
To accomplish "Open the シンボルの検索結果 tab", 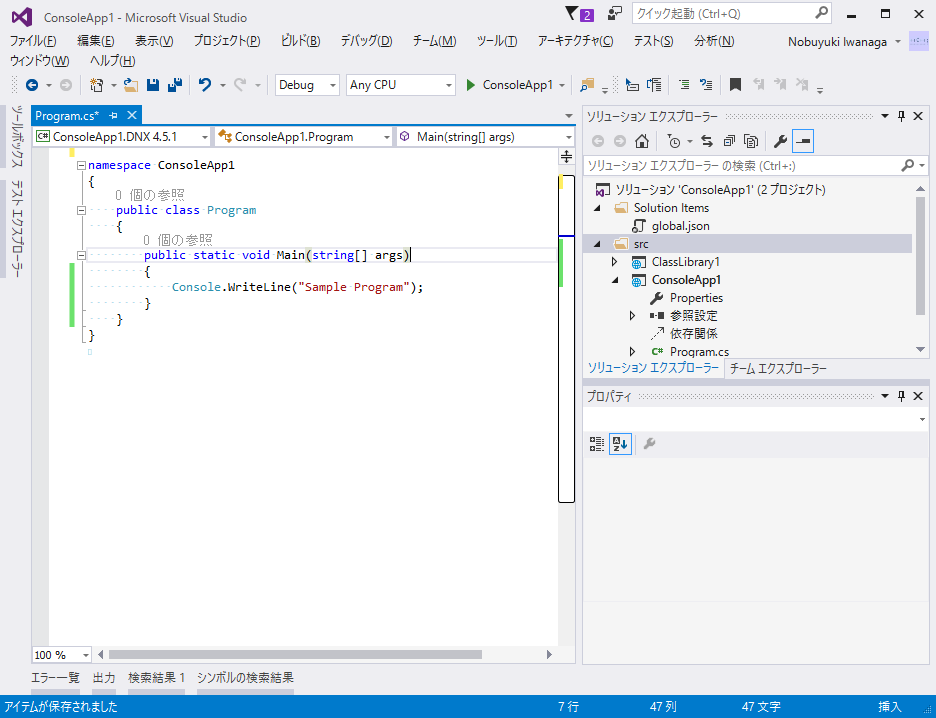I will pos(245,678).
